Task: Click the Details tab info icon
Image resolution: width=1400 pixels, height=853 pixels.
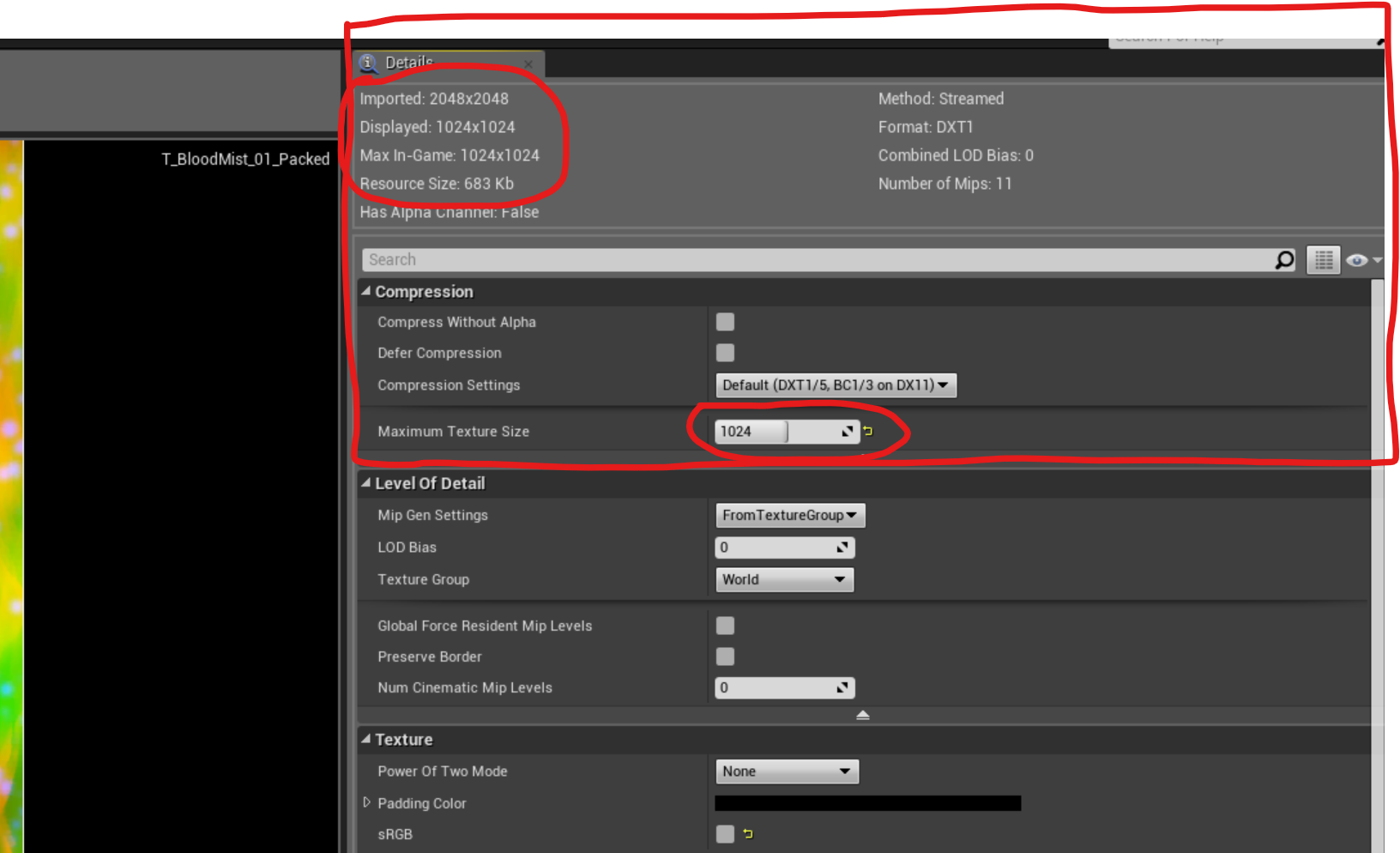Action: pos(368,63)
